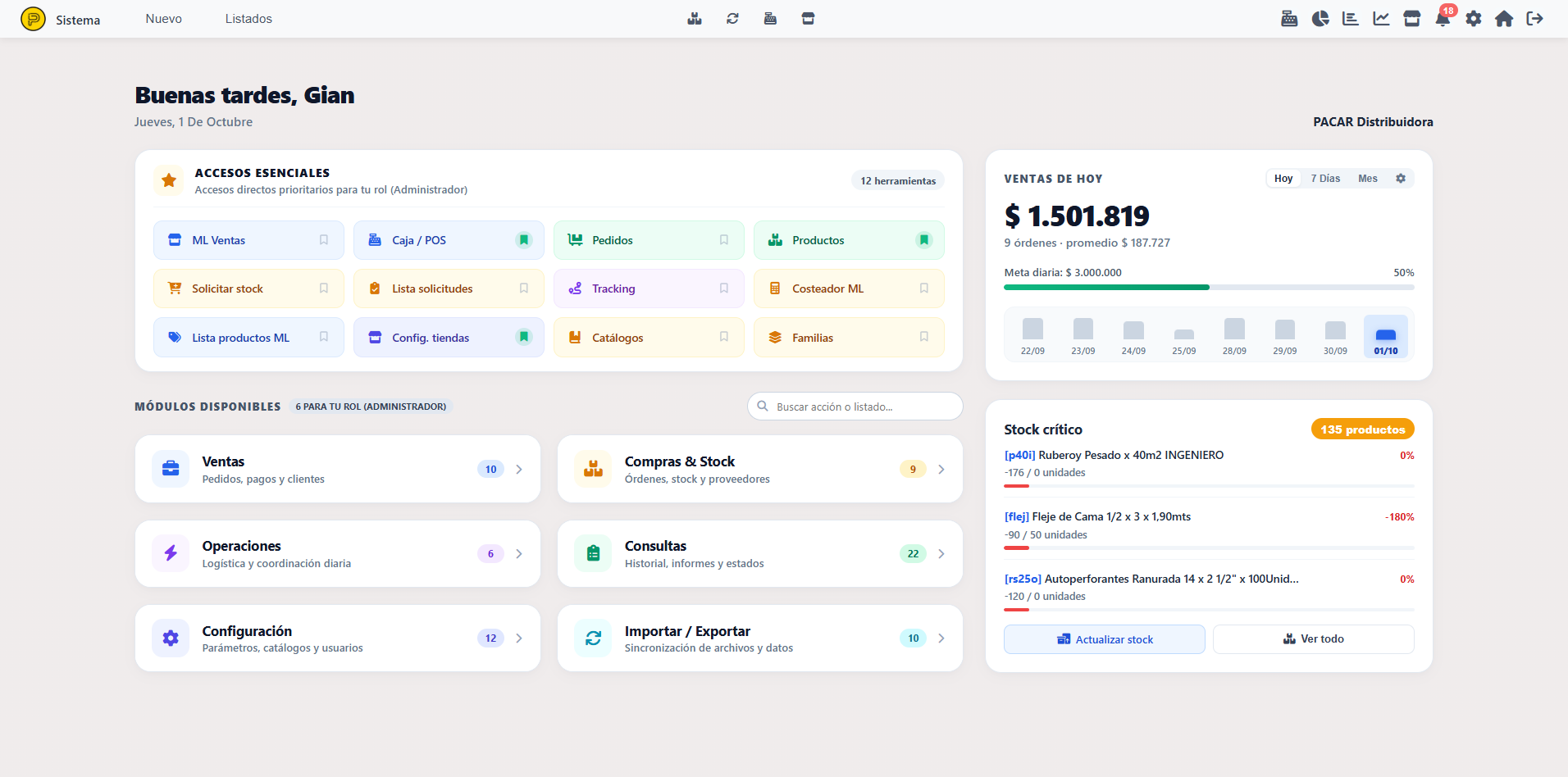This screenshot has width=1568, height=777.
Task: Click the yellow P Sistema logo
Action: pos(33,19)
